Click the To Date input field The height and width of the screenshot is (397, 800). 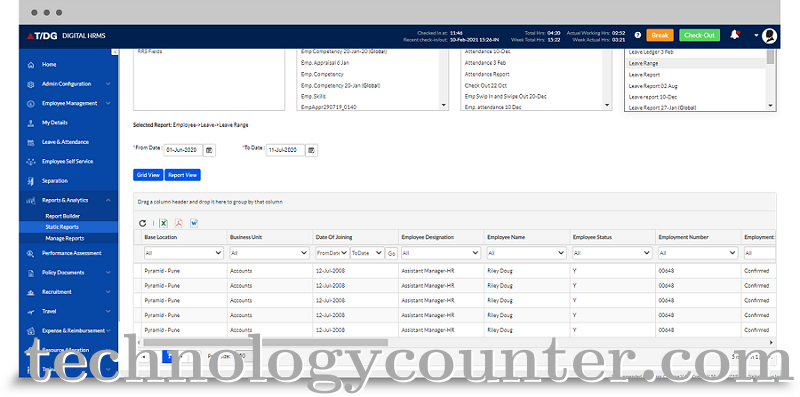tap(286, 150)
